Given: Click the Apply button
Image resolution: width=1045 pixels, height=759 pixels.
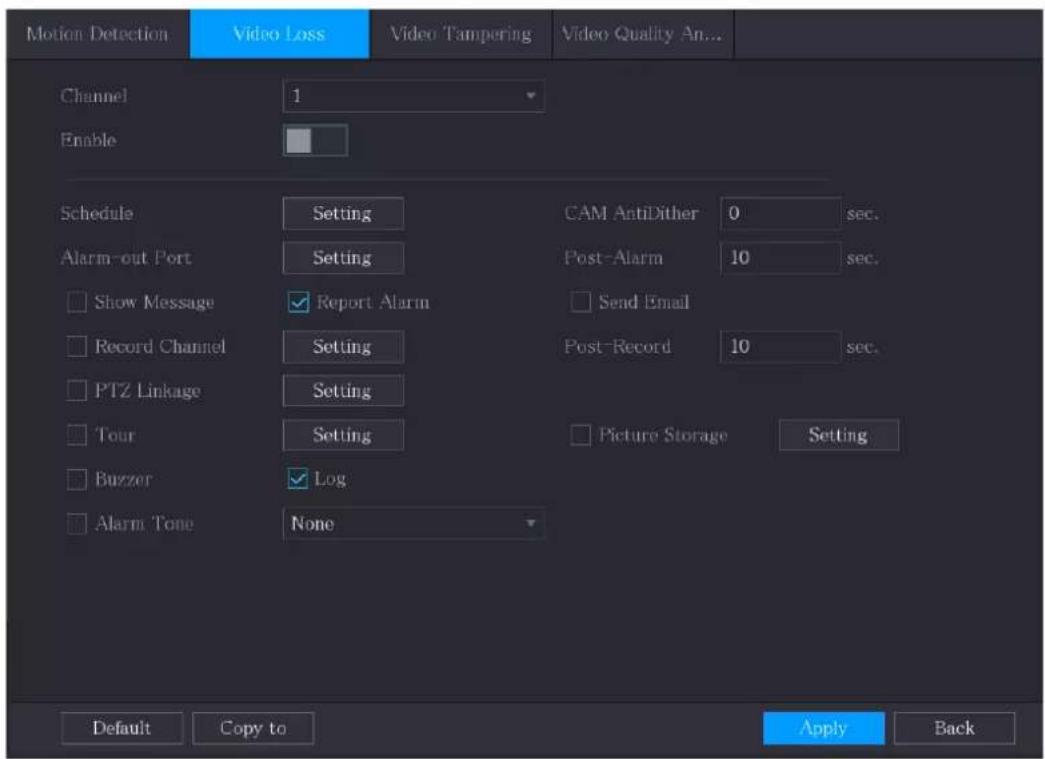Looking at the screenshot, I should (x=824, y=728).
